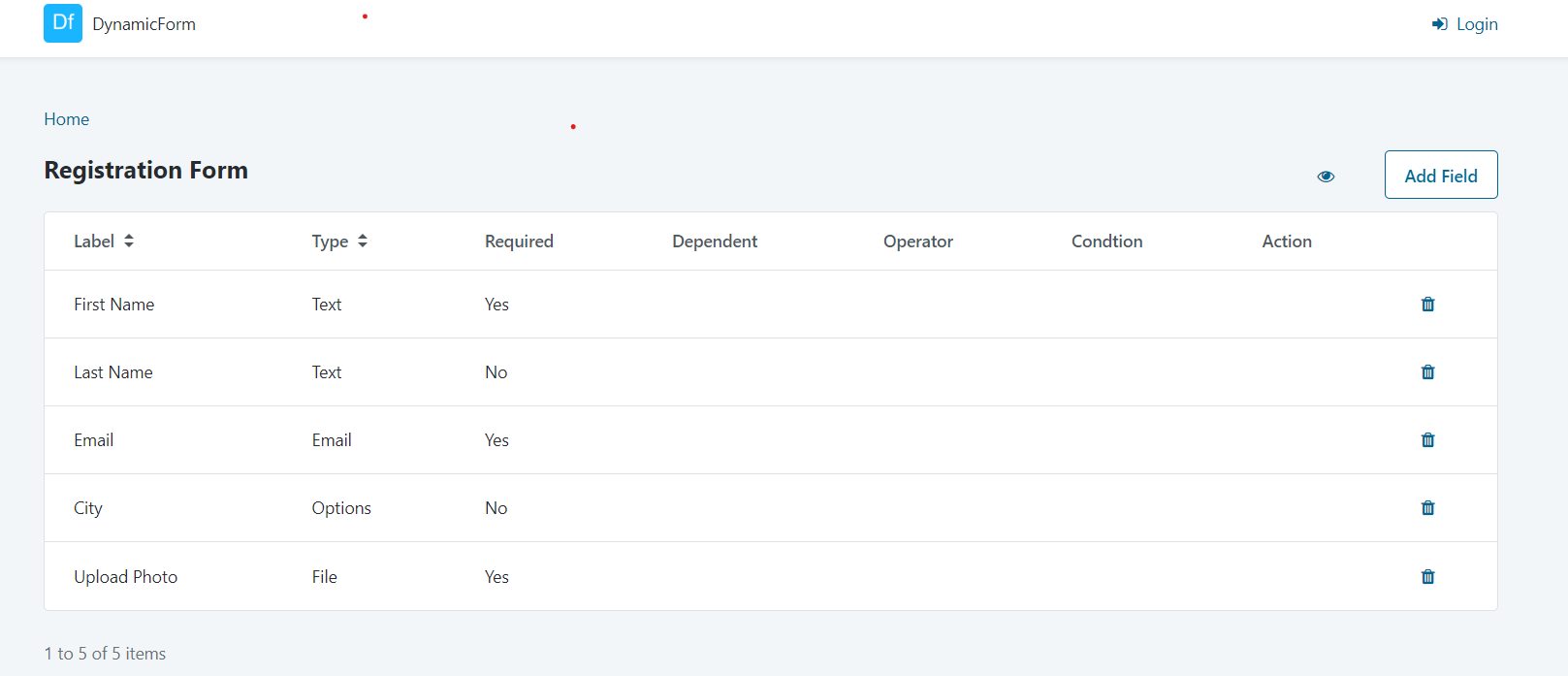Screen dimensions: 1568x676
Task: Click the 1 to 5 of 5 items text
Action: pos(105,654)
